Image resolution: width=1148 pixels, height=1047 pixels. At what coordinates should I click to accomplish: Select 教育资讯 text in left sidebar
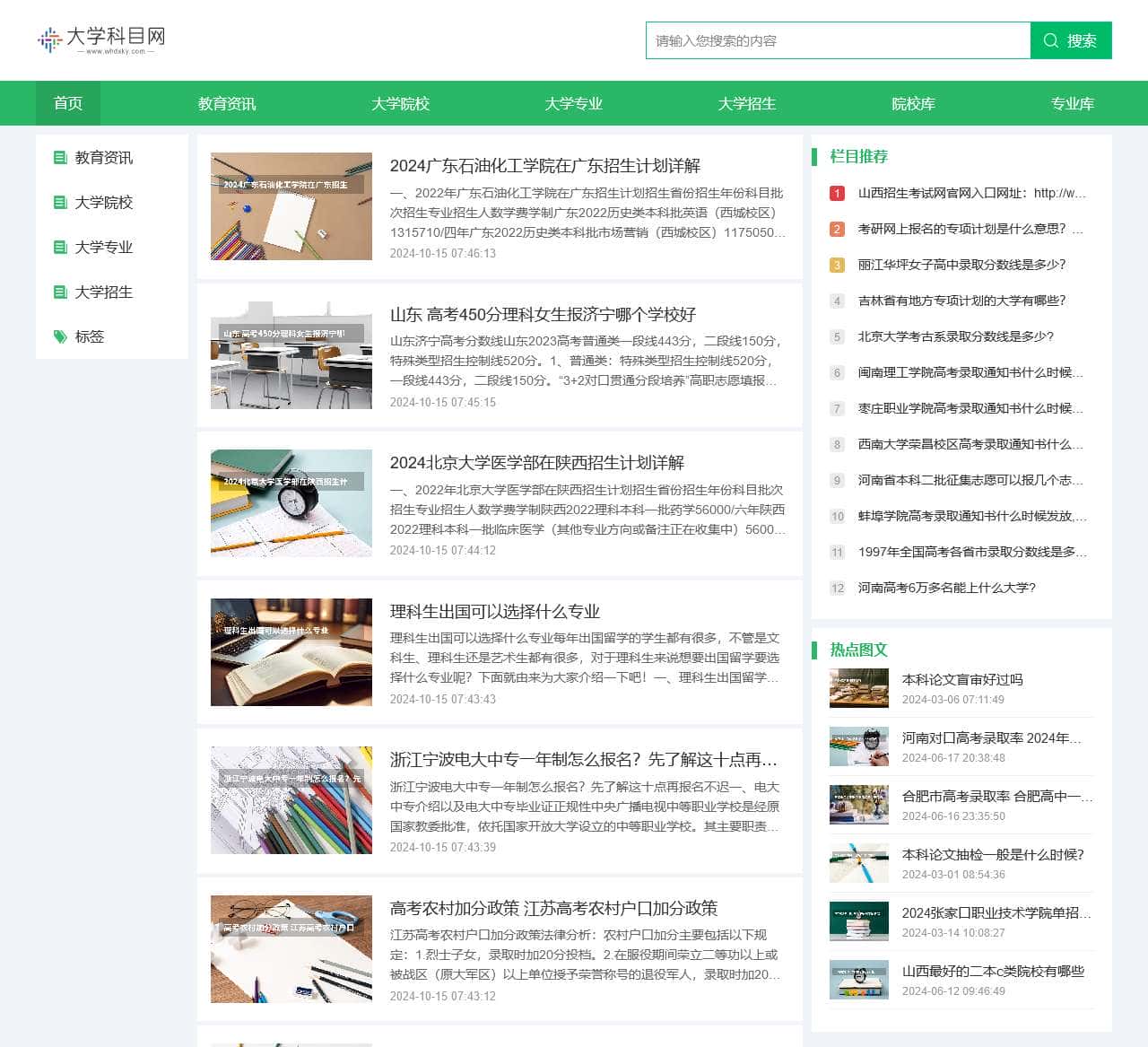pos(104,158)
